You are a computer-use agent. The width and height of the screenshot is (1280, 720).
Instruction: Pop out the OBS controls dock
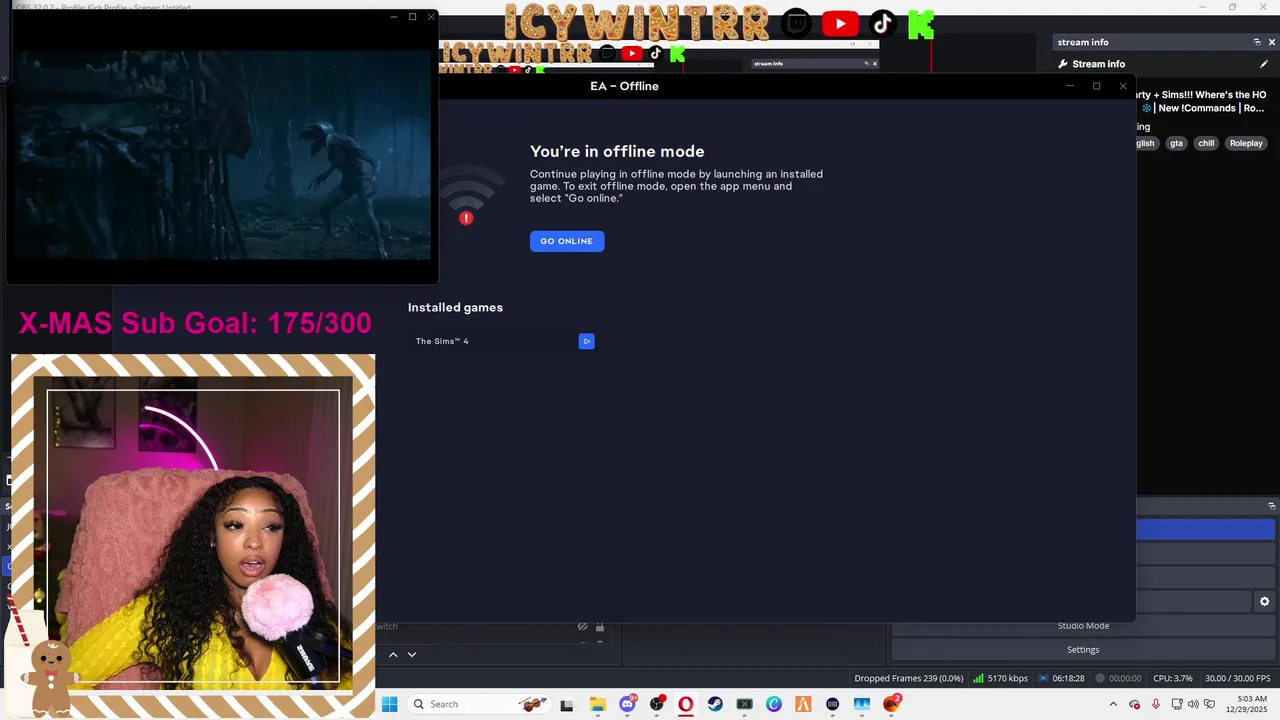1272,506
